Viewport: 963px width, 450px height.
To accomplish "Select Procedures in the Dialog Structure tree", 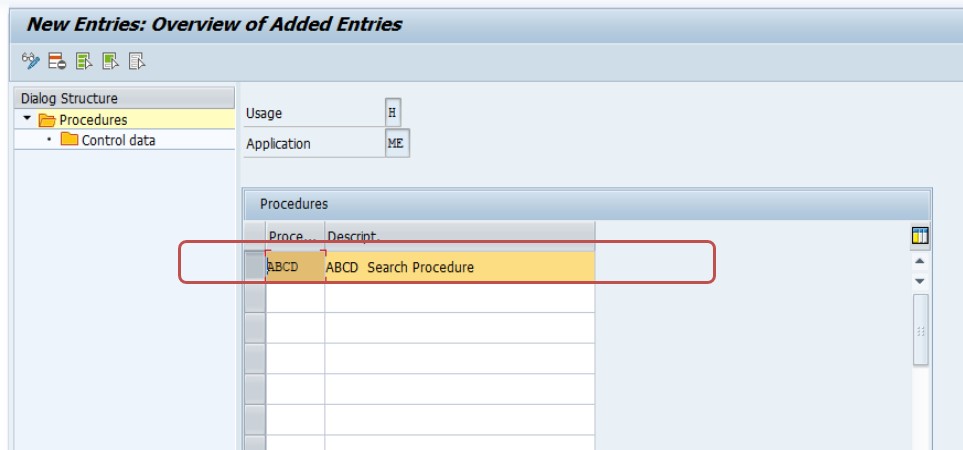I will (93, 120).
